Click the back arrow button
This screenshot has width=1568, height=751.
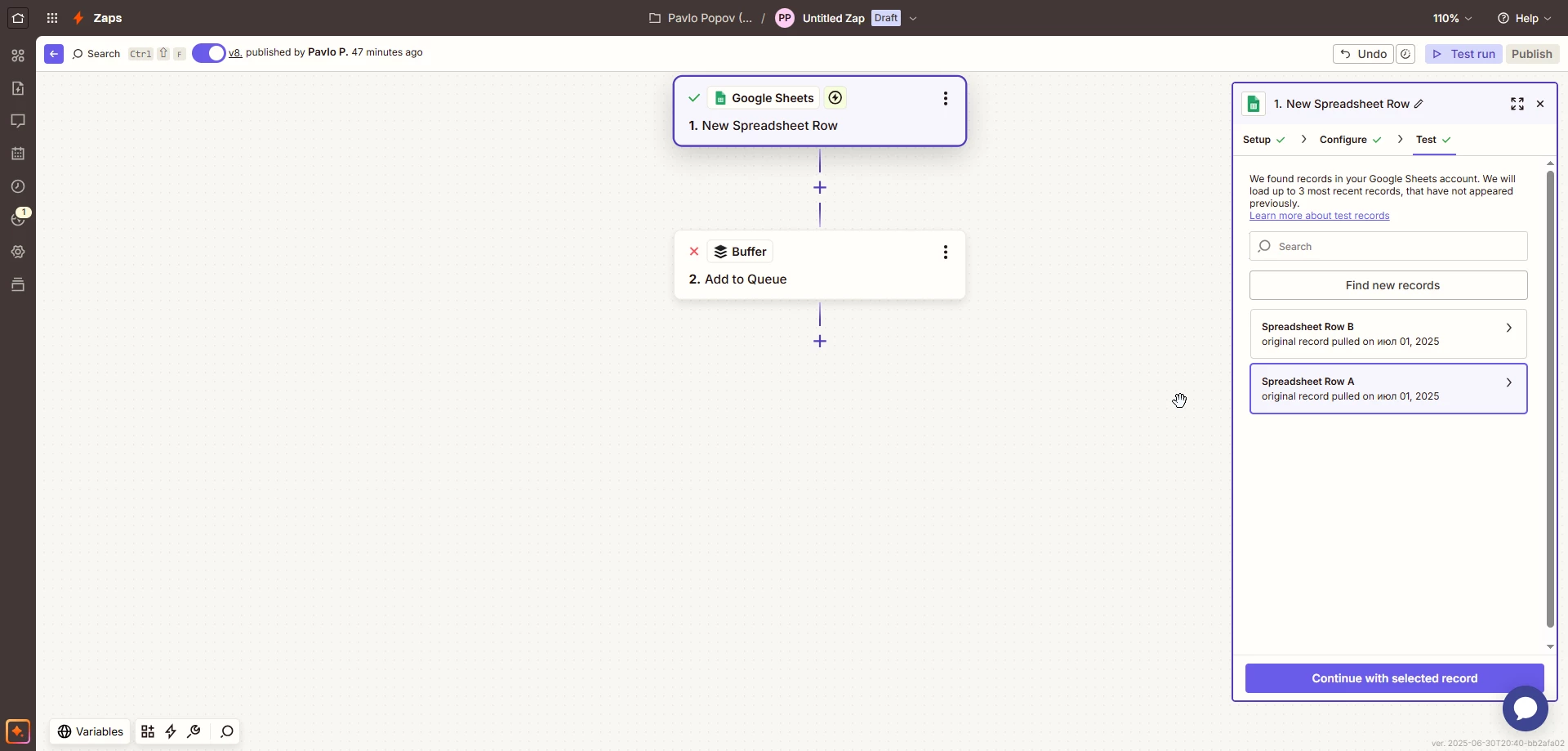pyautogui.click(x=54, y=54)
